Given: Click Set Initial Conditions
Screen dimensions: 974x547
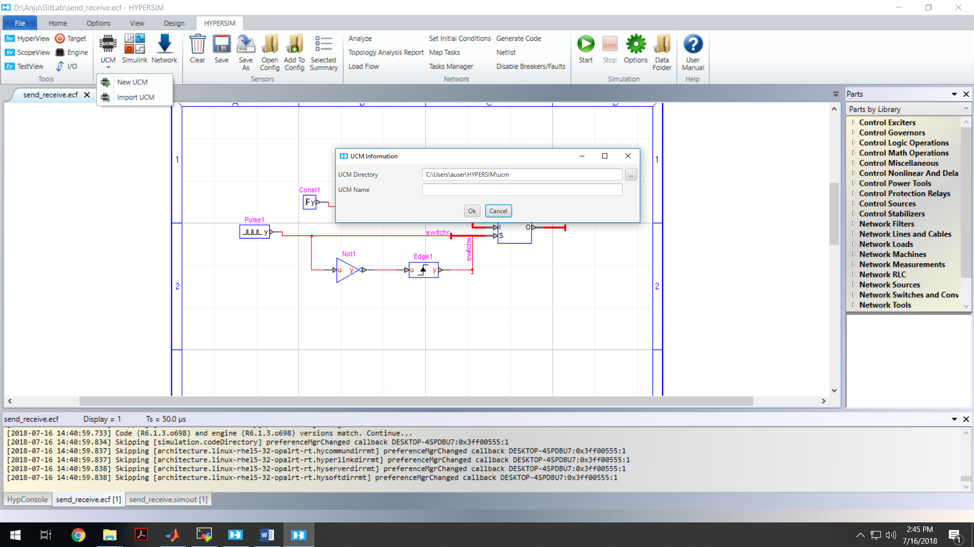Looking at the screenshot, I should click(459, 38).
